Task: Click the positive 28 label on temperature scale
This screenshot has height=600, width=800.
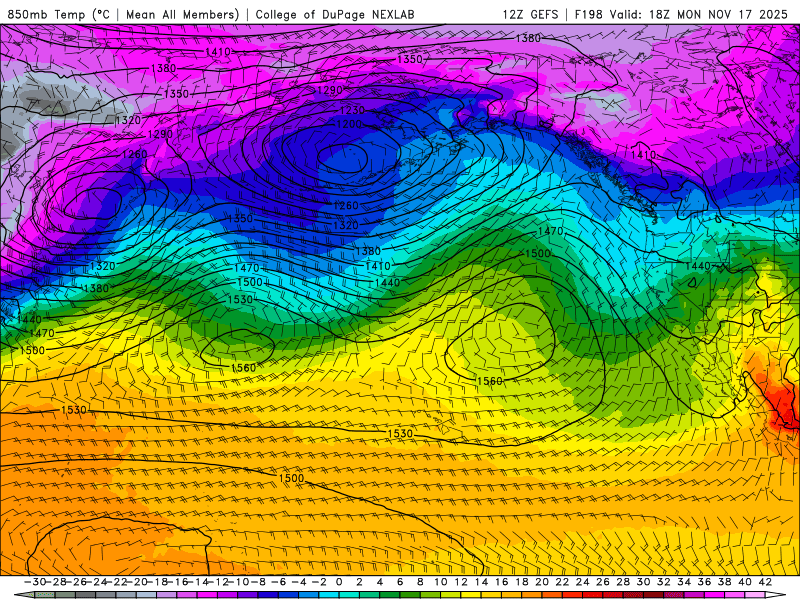Action: (x=622, y=582)
